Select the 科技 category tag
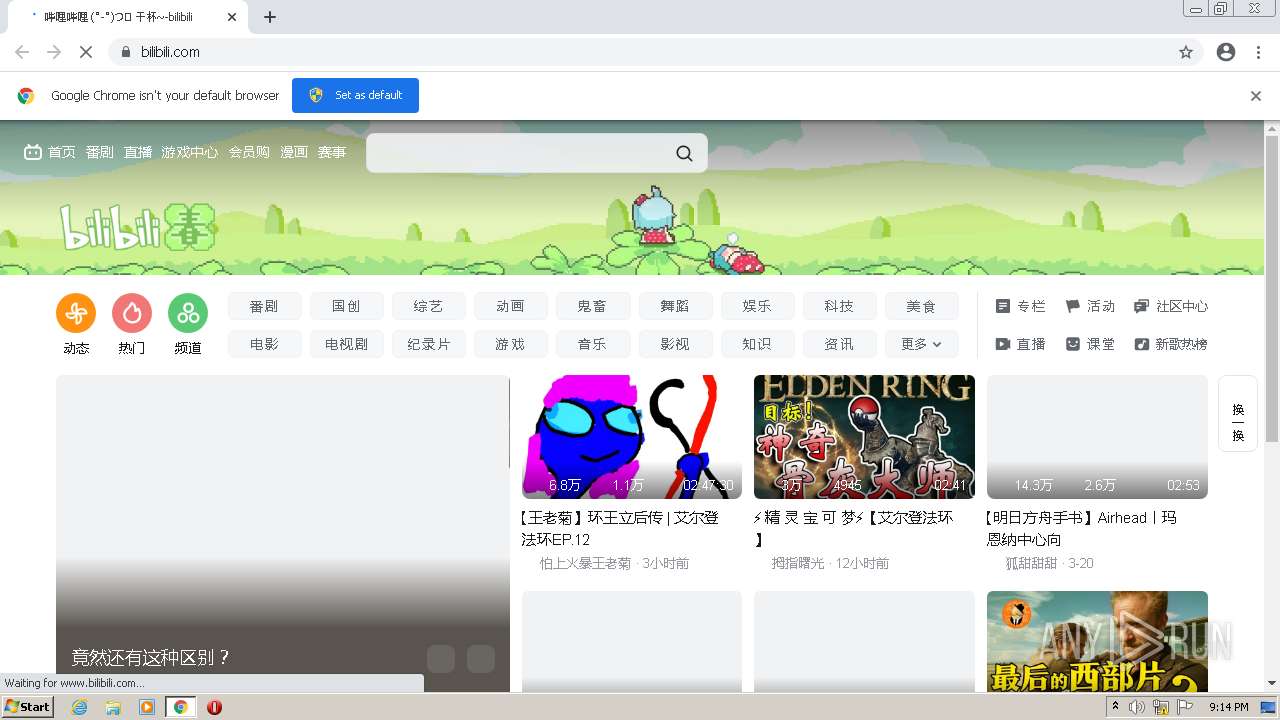1280x720 pixels. [839, 306]
